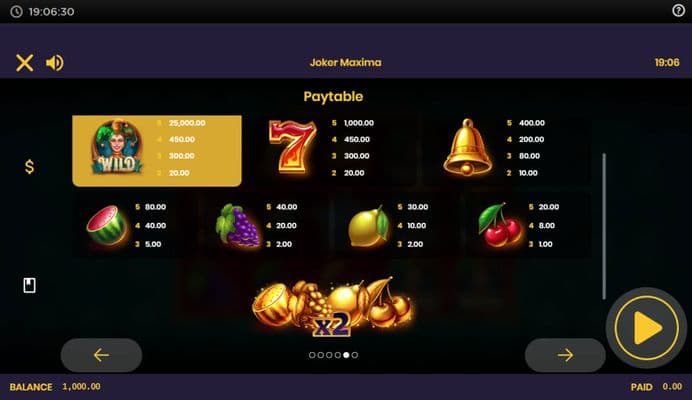Select the dollar sign paytable icon

[29, 166]
